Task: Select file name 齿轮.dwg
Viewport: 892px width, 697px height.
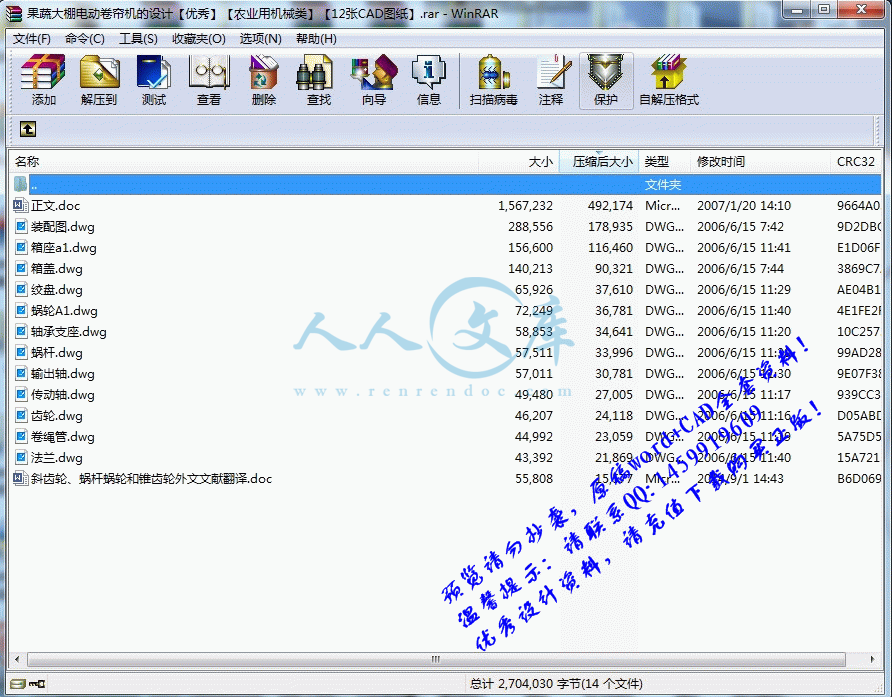Action: [x=56, y=416]
